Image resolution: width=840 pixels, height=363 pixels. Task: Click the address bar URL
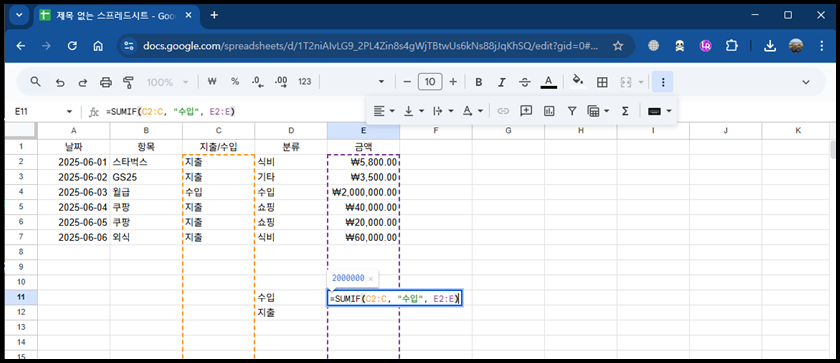370,46
